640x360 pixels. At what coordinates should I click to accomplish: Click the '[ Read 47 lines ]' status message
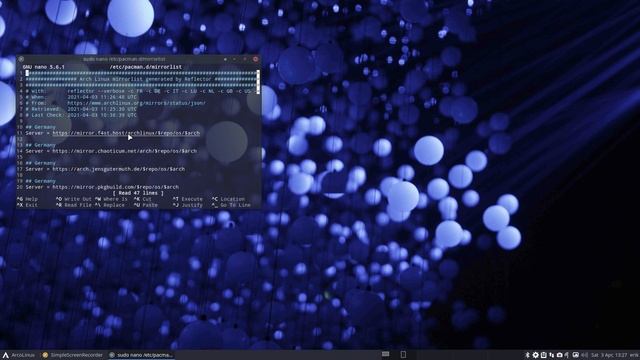pos(138,193)
